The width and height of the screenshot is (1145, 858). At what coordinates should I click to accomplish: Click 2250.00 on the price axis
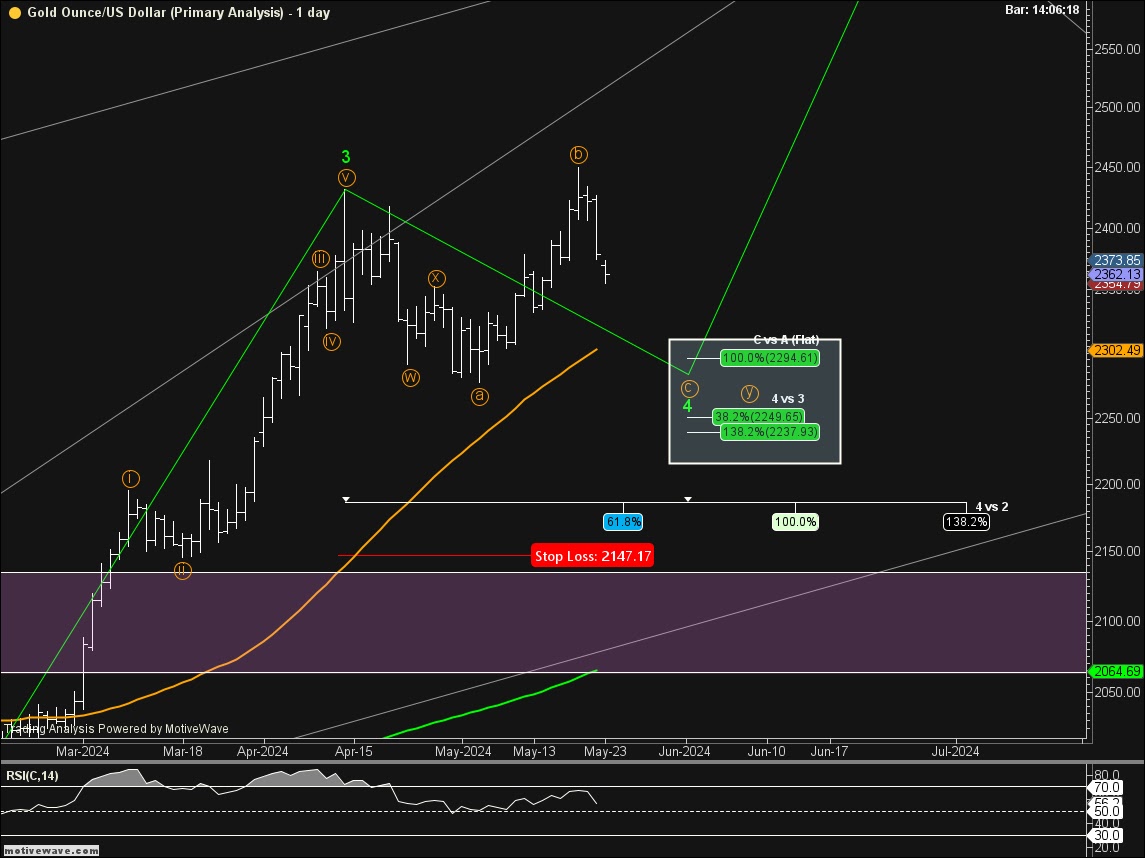pyautogui.click(x=1117, y=418)
